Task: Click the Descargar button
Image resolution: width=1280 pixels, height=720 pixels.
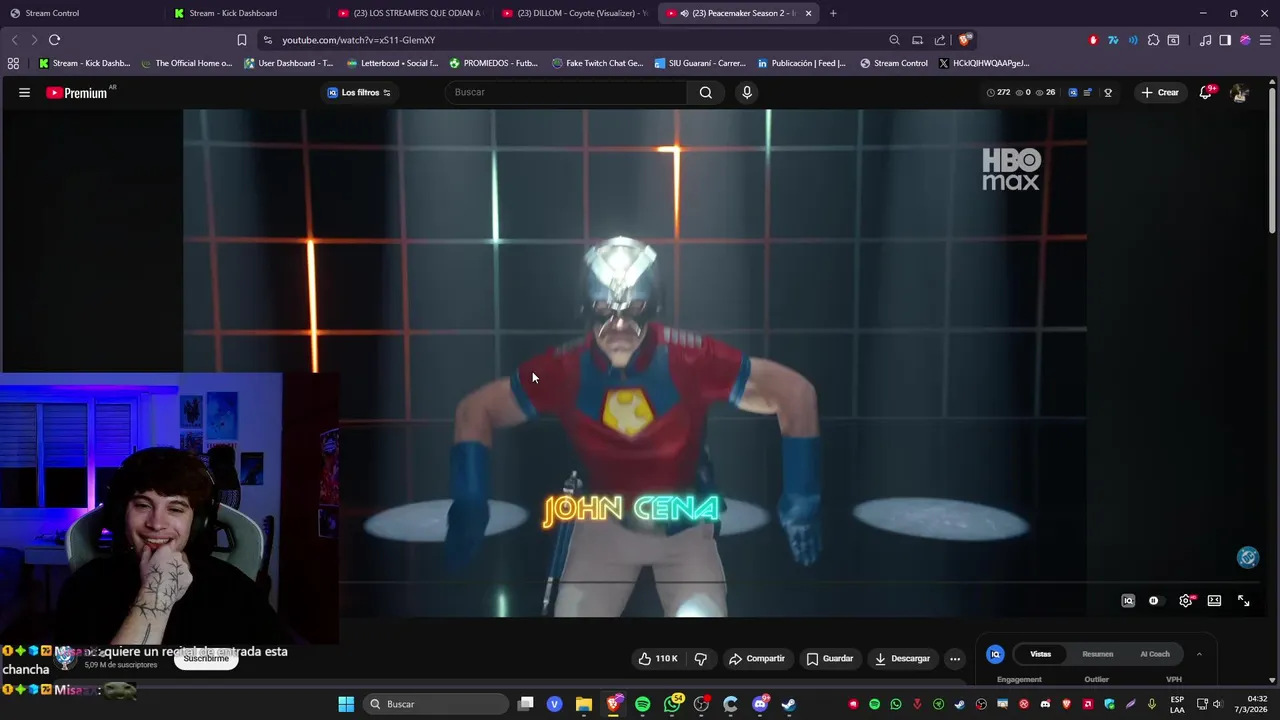Action: (x=902, y=658)
